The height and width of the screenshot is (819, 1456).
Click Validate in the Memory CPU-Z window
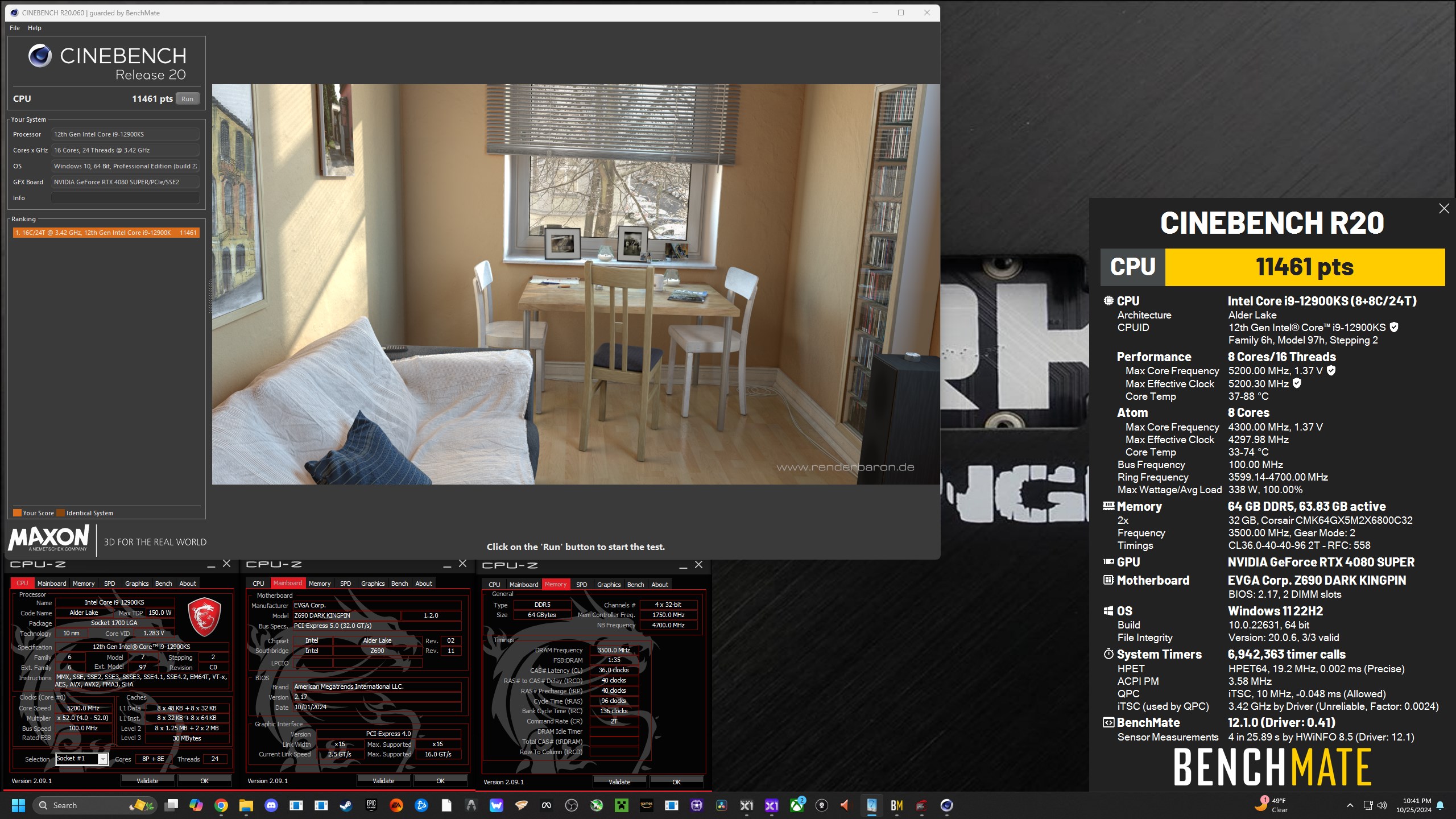[x=619, y=782]
